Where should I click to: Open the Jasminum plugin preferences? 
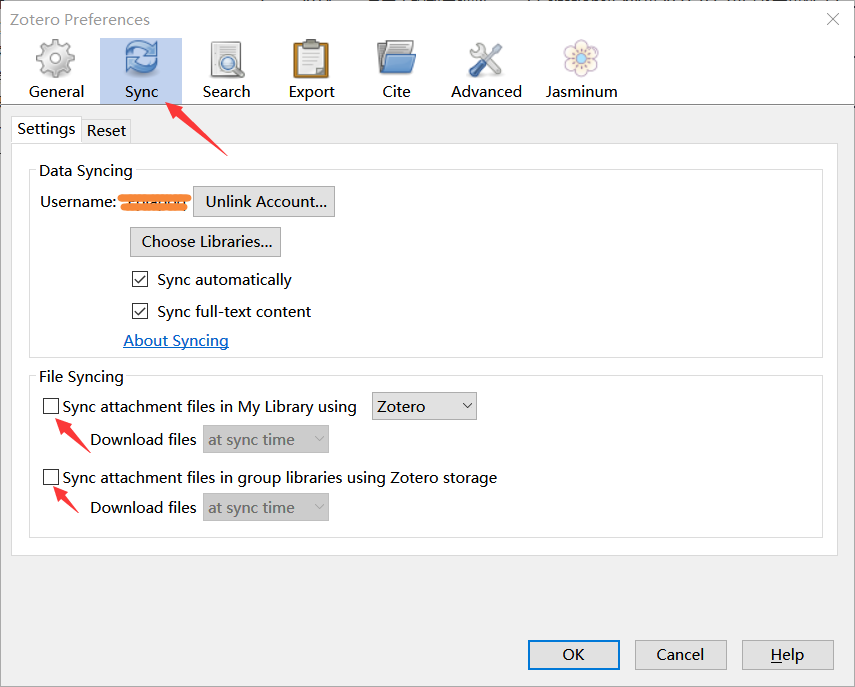pyautogui.click(x=581, y=70)
